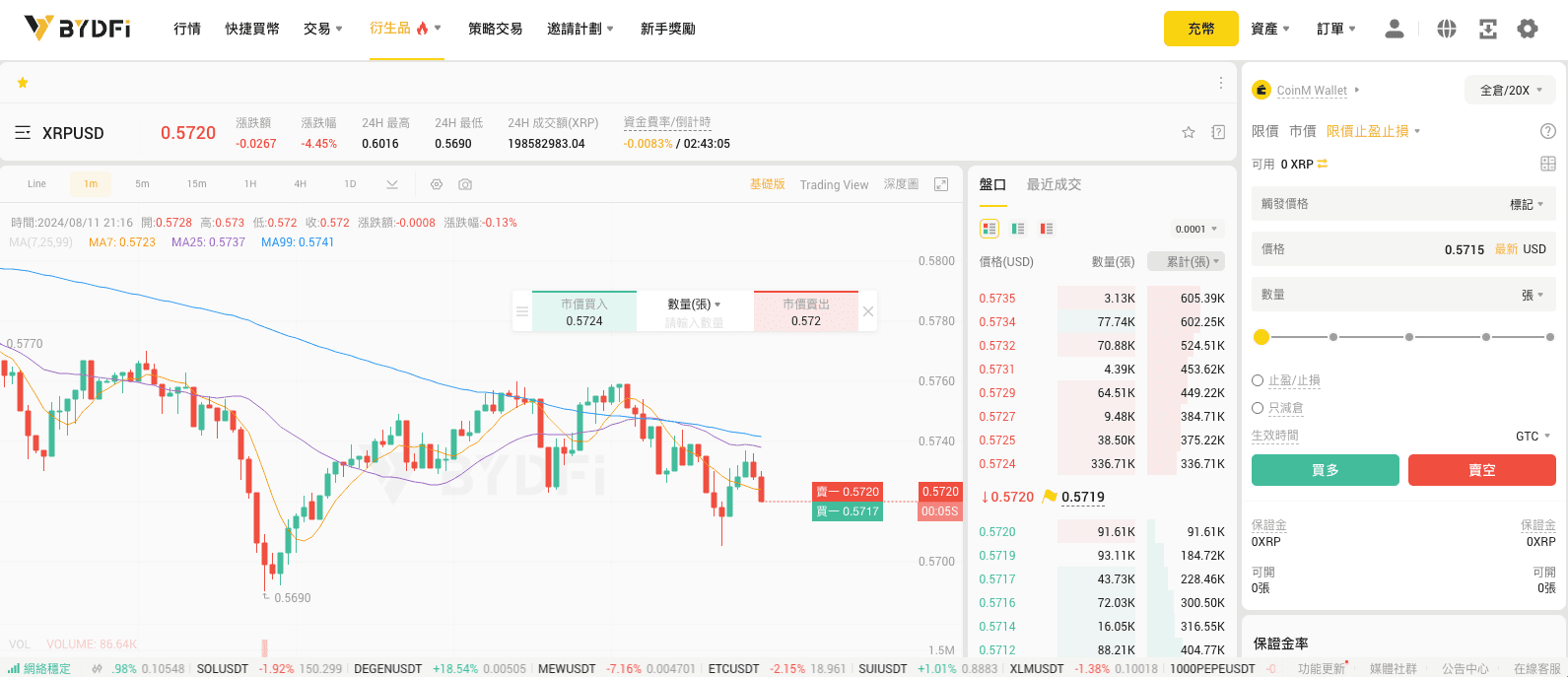Expand chart to fullscreen
This screenshot has height=677, width=1568.
[941, 184]
